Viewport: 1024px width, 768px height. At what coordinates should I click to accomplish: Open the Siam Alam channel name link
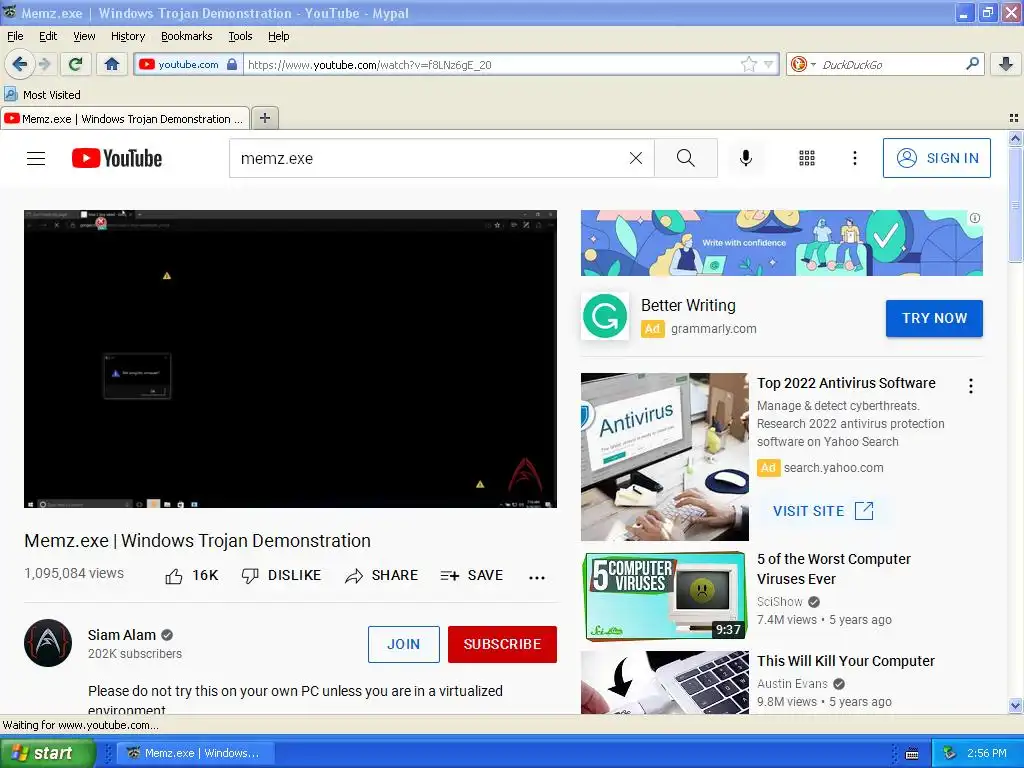pos(121,635)
